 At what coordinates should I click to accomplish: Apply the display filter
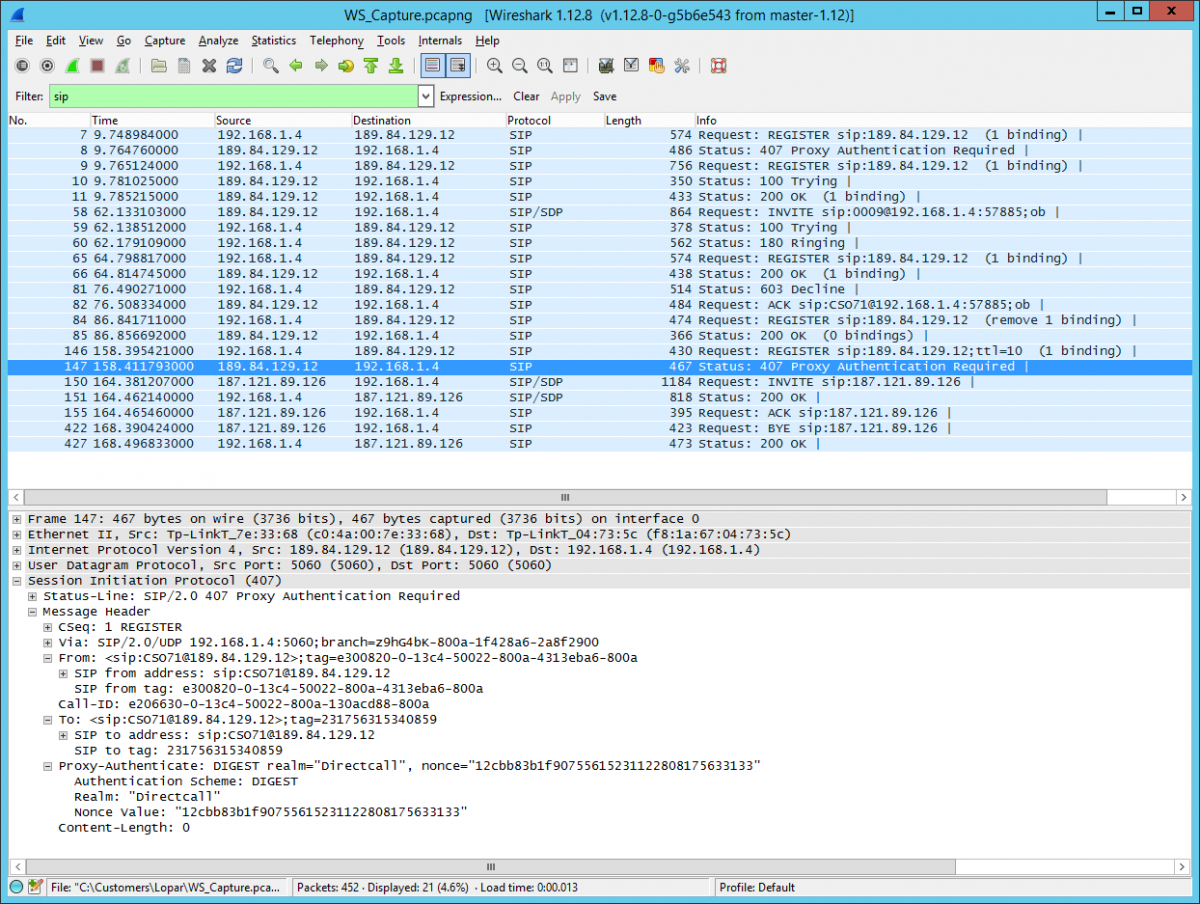point(566,97)
